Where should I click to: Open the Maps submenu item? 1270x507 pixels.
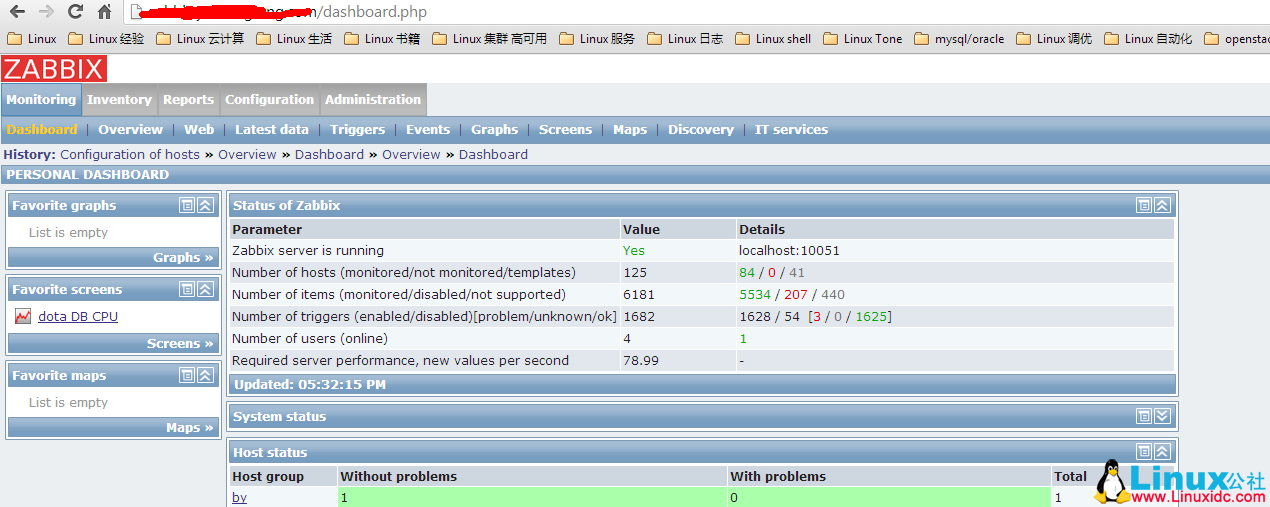[630, 129]
